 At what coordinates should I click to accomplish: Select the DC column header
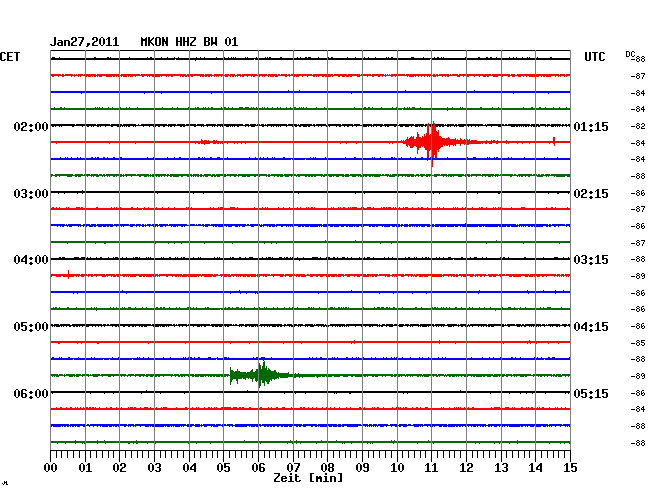pos(630,54)
